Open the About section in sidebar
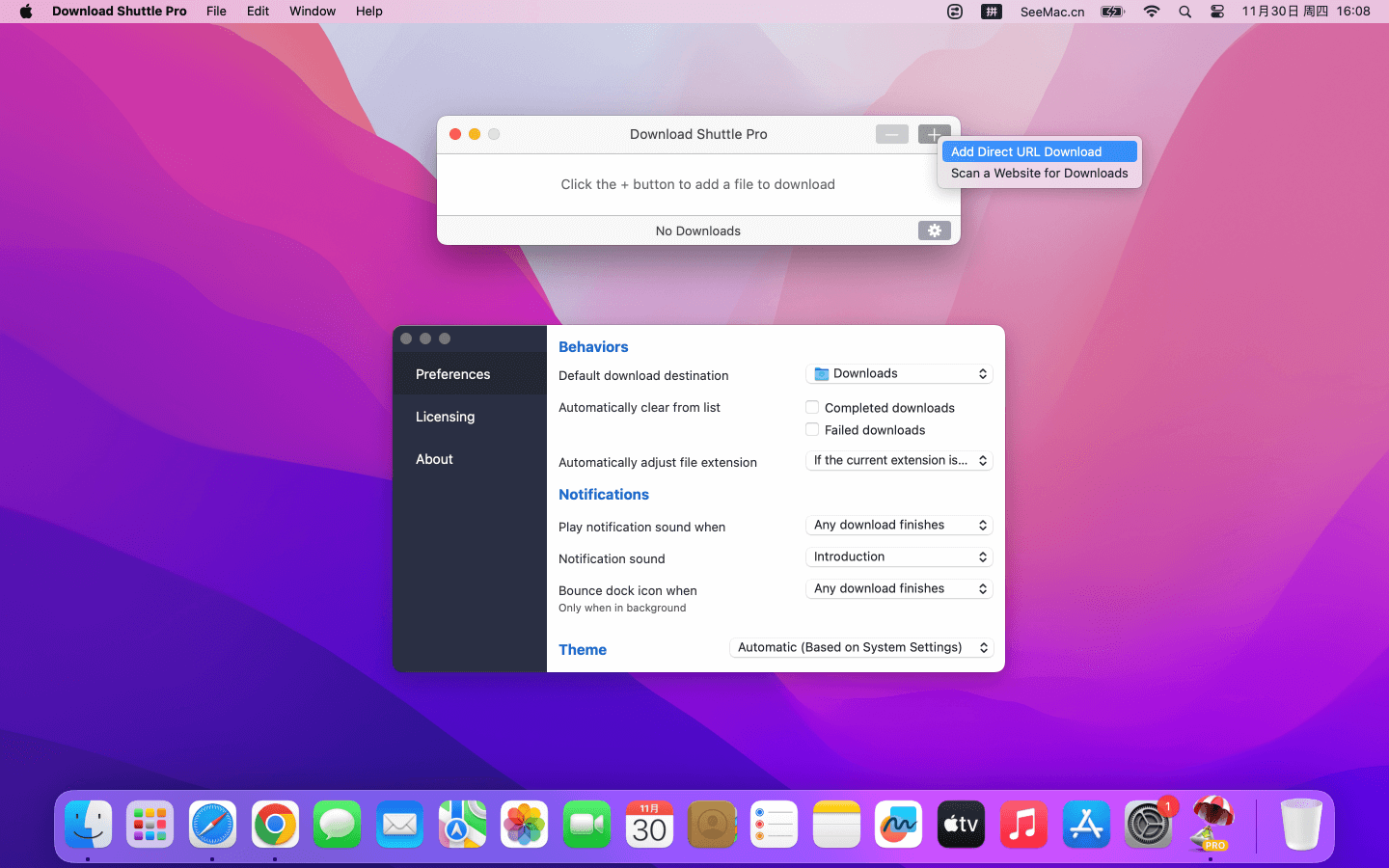Screen dimensions: 1389x868 point(434,459)
